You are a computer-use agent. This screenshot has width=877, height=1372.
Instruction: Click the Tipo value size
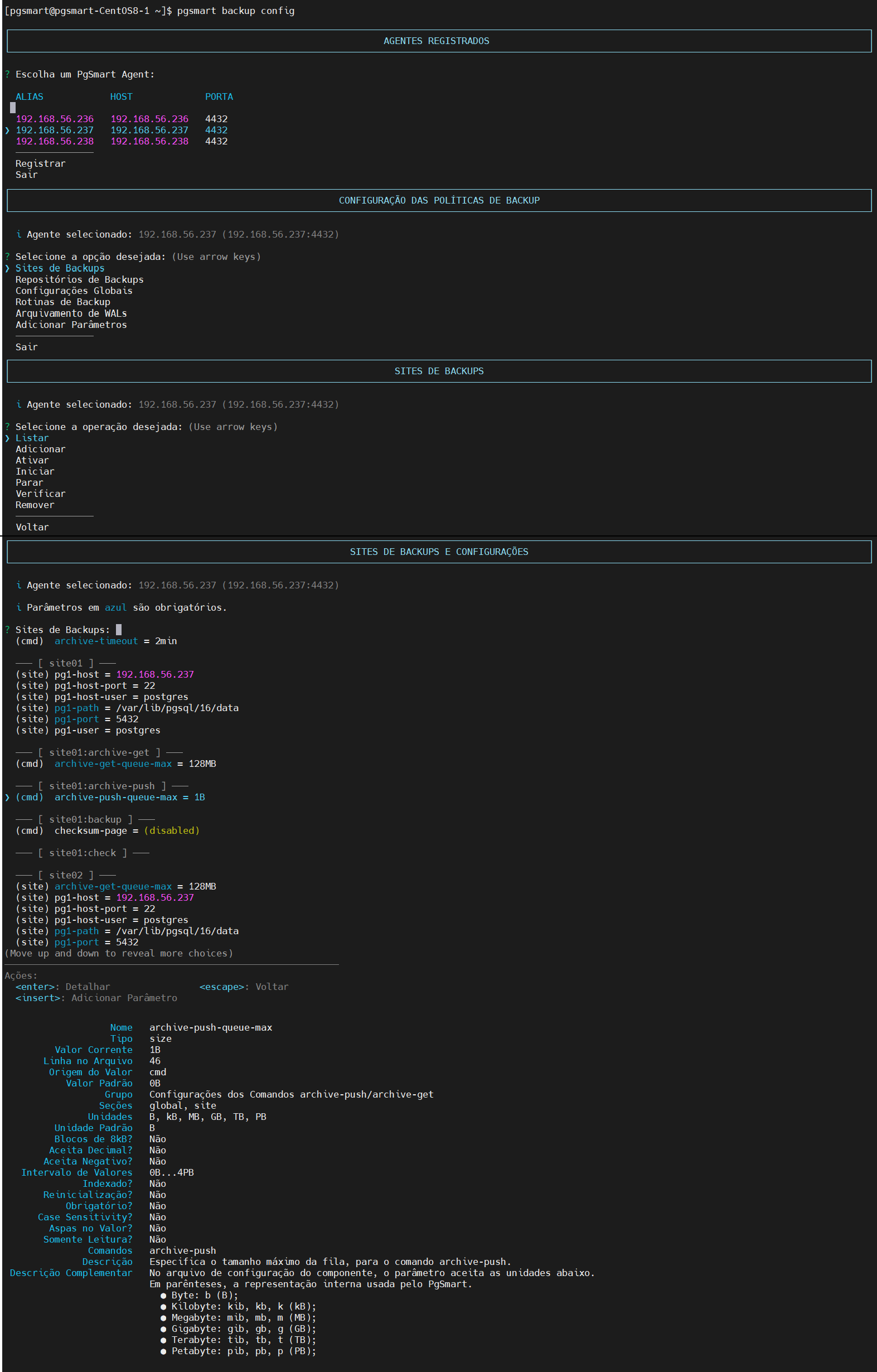(161, 1038)
